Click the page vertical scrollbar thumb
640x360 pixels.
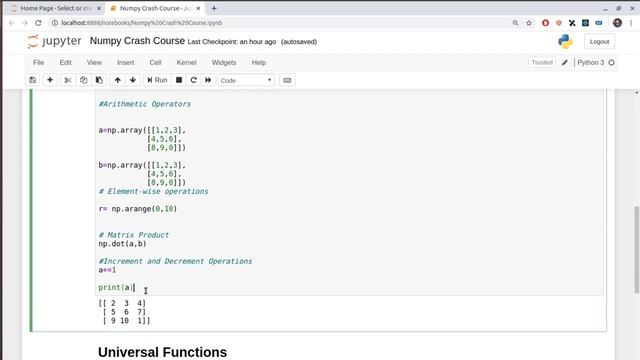coord(636,250)
